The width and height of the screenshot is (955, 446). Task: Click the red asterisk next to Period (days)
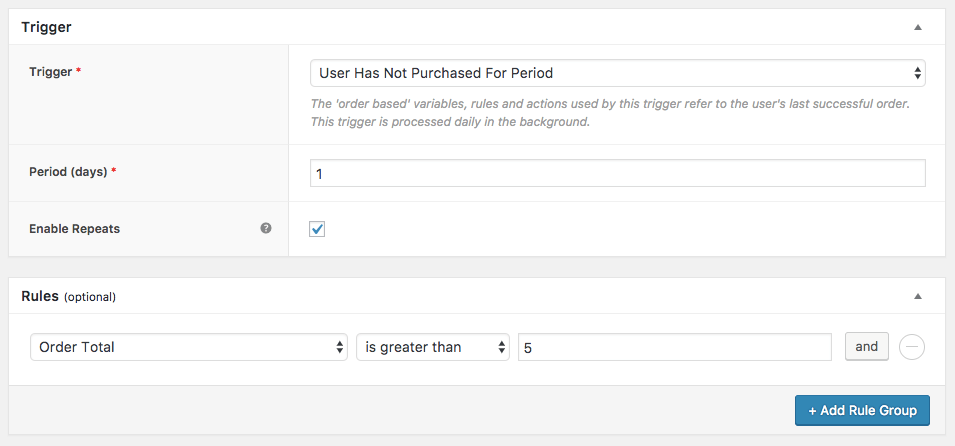coord(114,172)
